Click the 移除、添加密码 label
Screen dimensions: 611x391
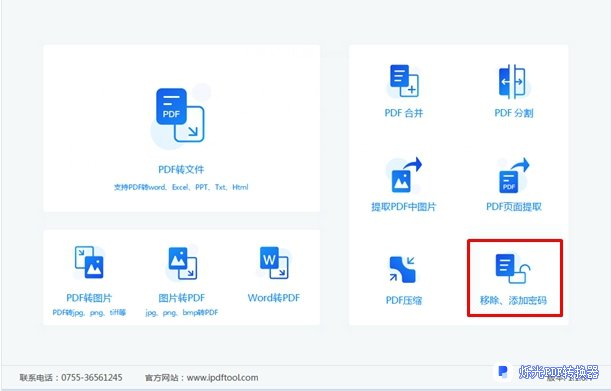(x=513, y=300)
